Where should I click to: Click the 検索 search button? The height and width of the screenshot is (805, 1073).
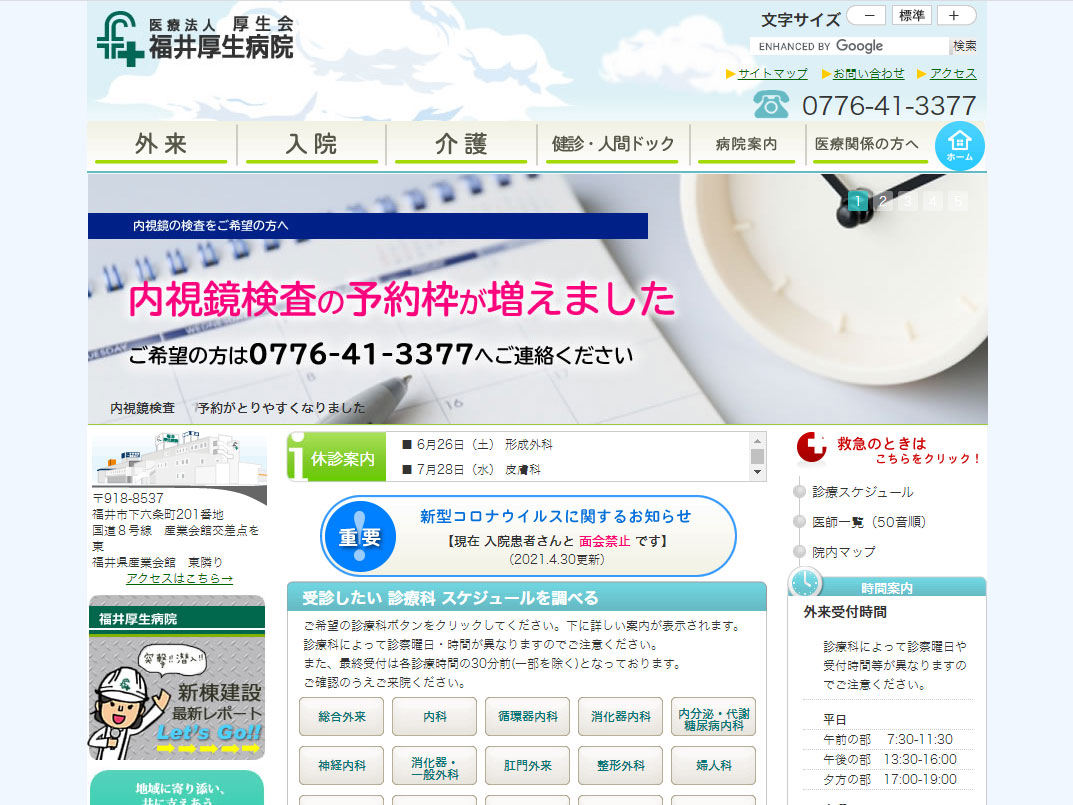coord(965,46)
